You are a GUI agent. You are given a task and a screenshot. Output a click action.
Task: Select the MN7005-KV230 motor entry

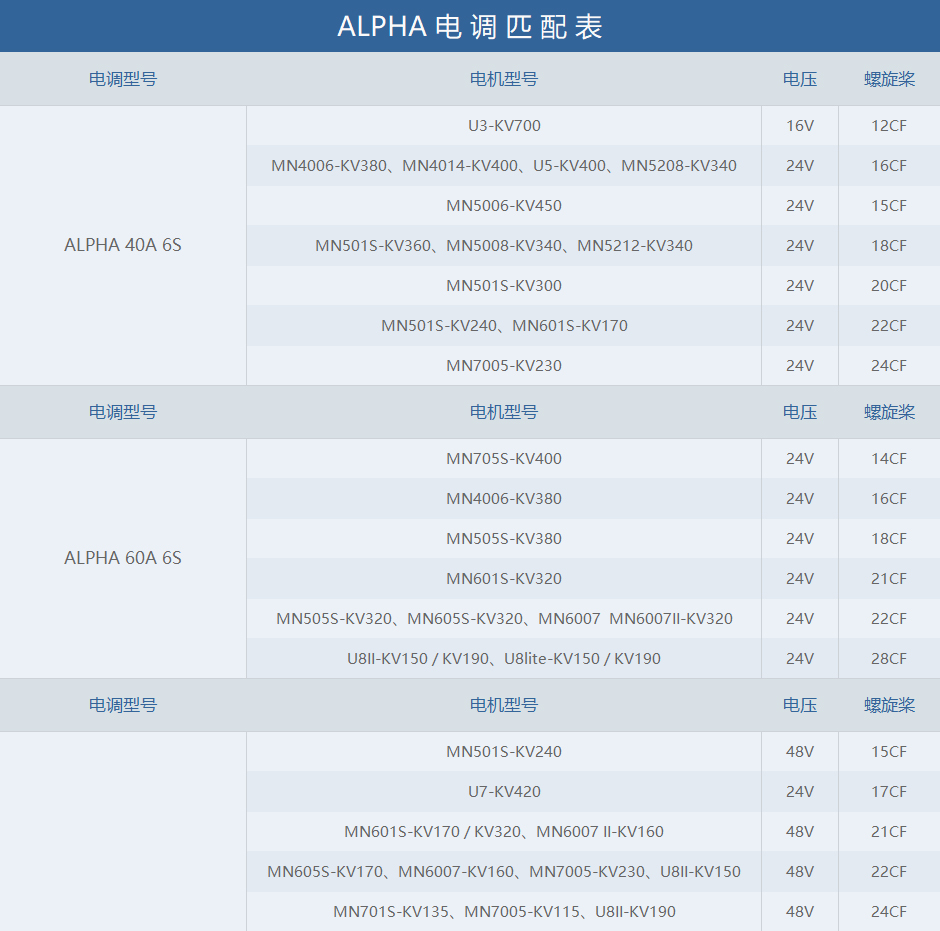point(504,366)
